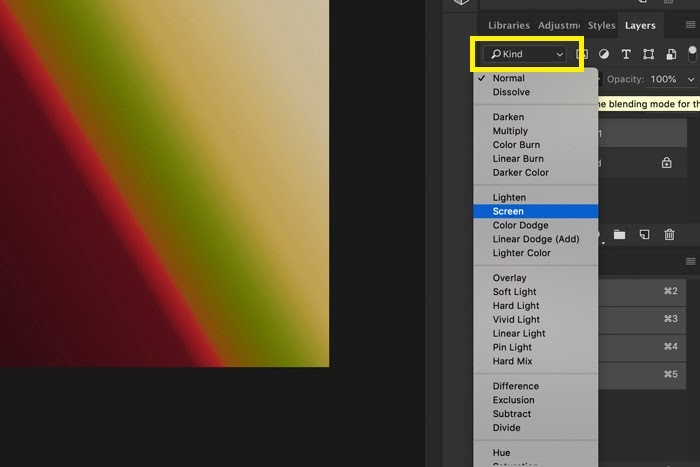Pick Overlay blending mode
Image resolution: width=700 pixels, height=467 pixels.
(x=509, y=278)
